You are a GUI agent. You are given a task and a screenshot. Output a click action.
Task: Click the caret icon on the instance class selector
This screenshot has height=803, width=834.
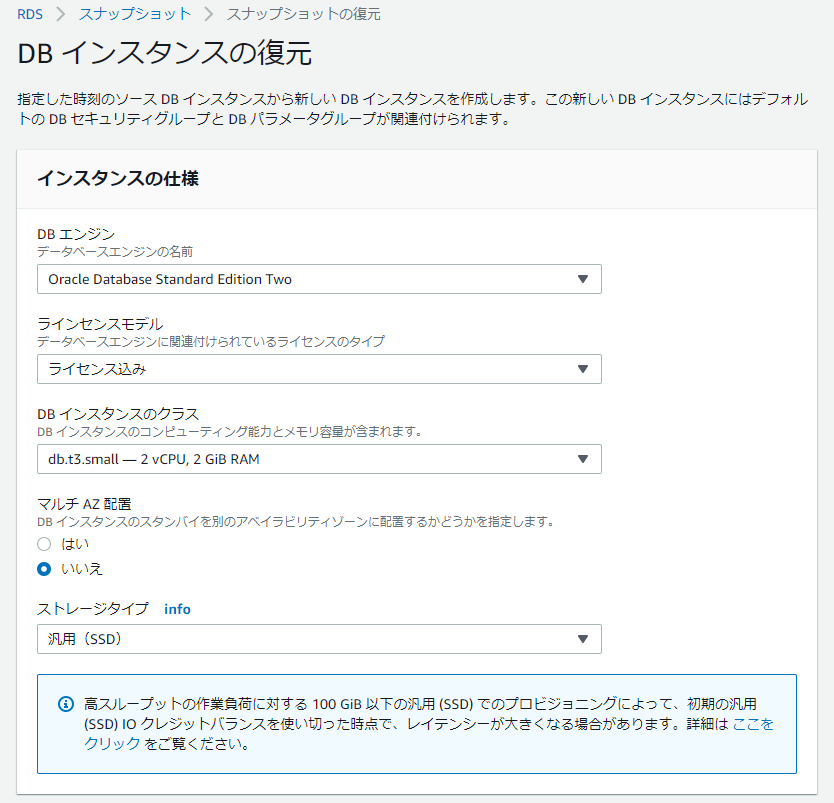tap(585, 459)
